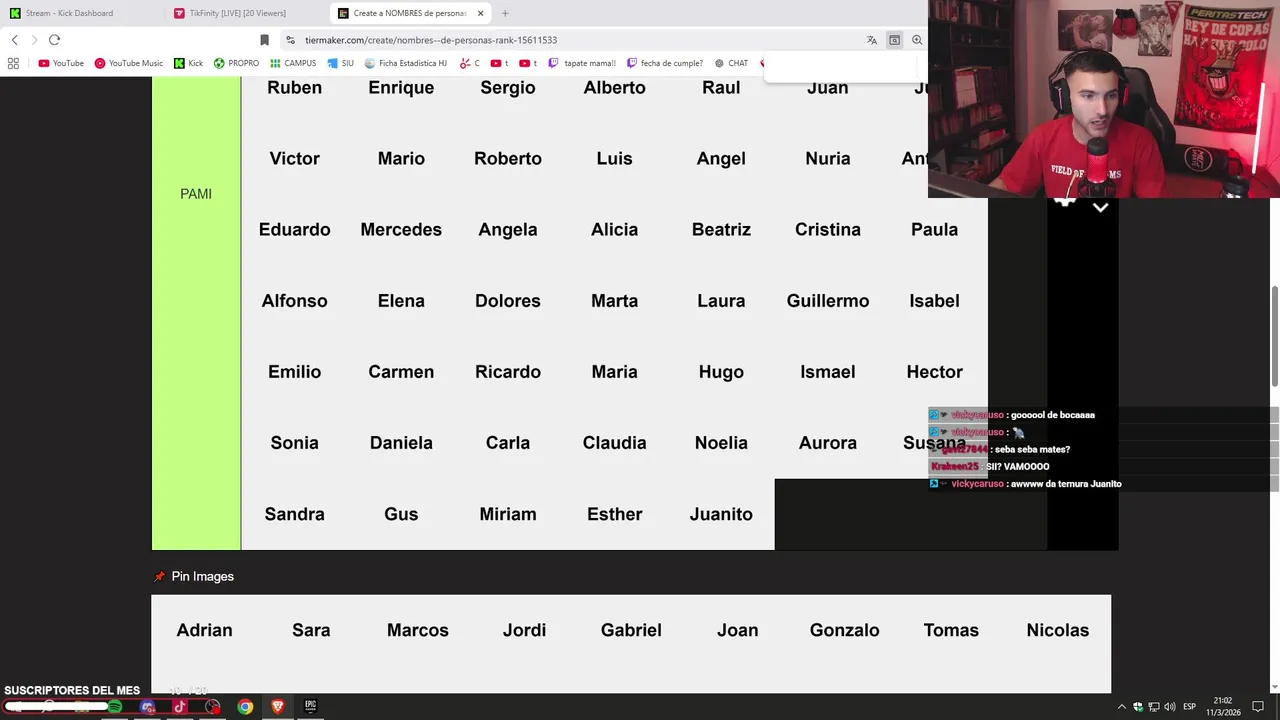Open the Kick bookmark
The width and height of the screenshot is (1280, 720).
point(188,63)
